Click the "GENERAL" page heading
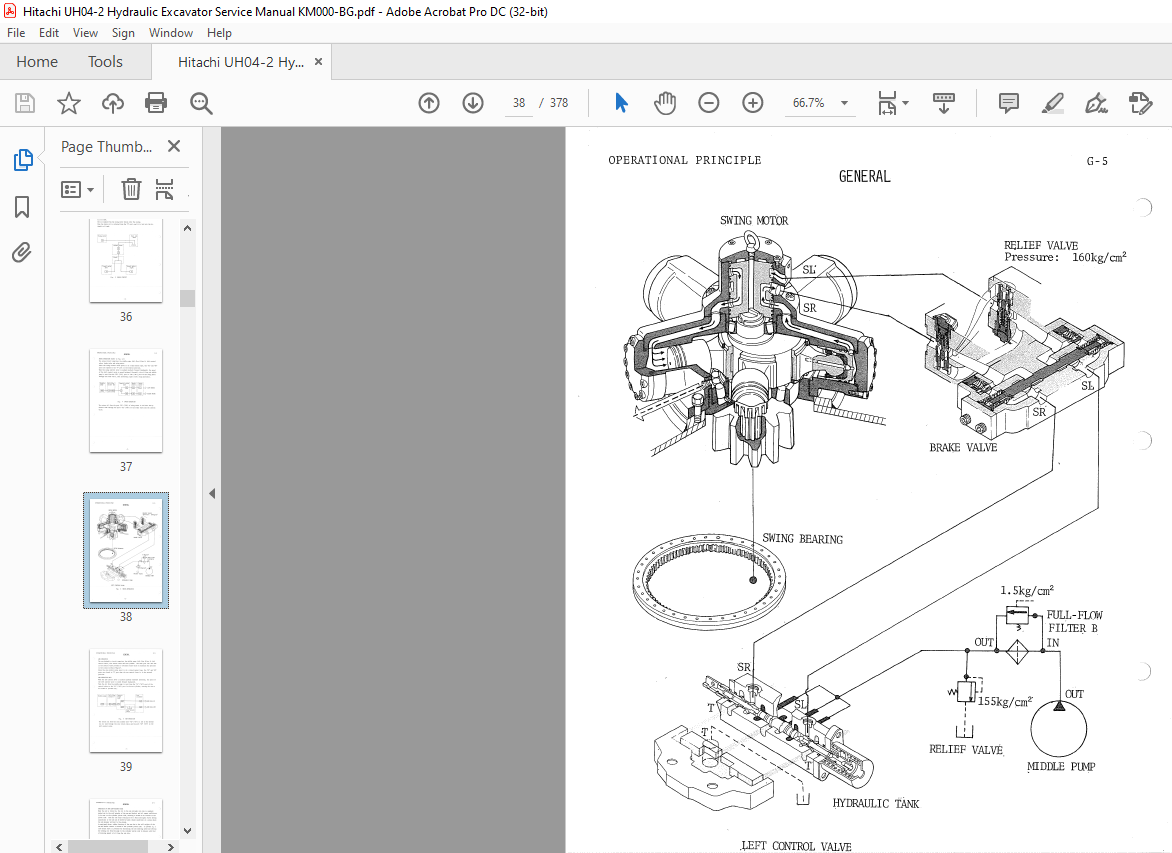The width and height of the screenshot is (1172, 853). (864, 176)
